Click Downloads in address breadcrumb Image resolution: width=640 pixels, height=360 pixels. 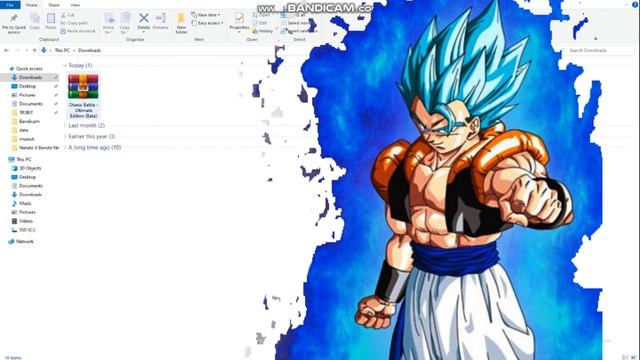[x=89, y=50]
